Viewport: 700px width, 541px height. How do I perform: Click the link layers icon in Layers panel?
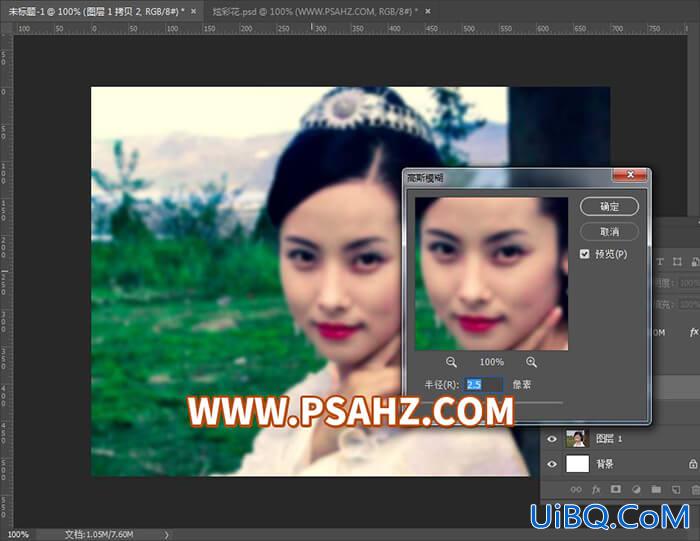[x=576, y=490]
